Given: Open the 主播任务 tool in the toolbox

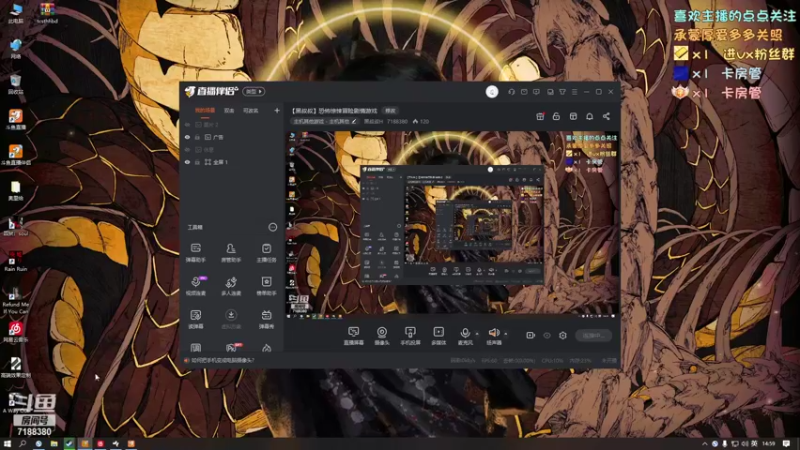Looking at the screenshot, I should click(266, 253).
